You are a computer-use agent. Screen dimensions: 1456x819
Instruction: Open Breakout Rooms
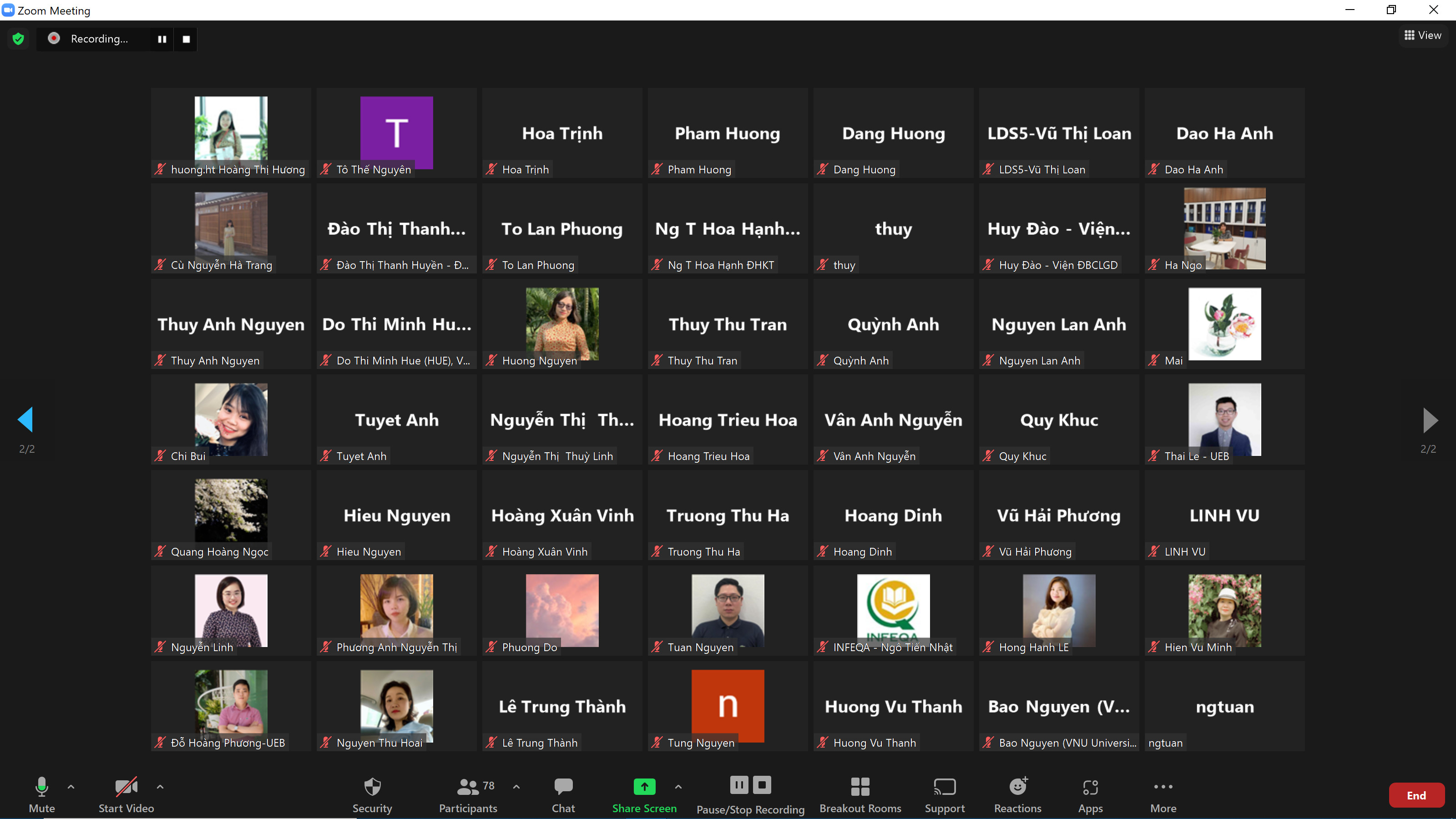click(x=860, y=794)
